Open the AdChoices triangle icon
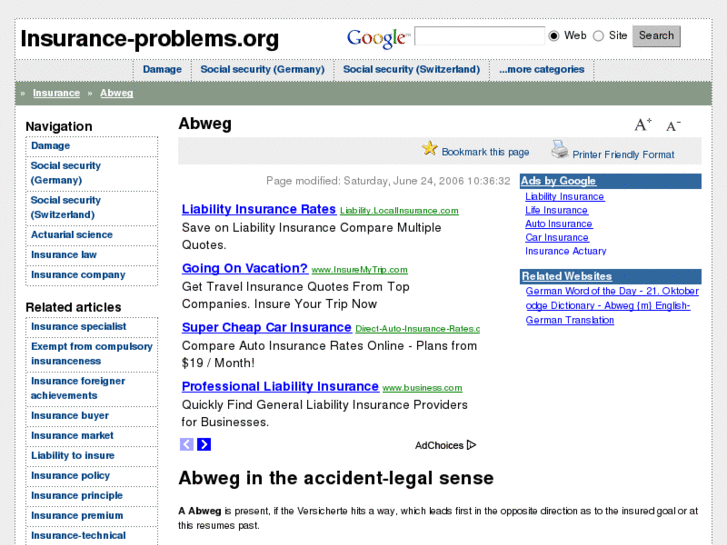Screen dimensions: 727x545 (x=472, y=445)
